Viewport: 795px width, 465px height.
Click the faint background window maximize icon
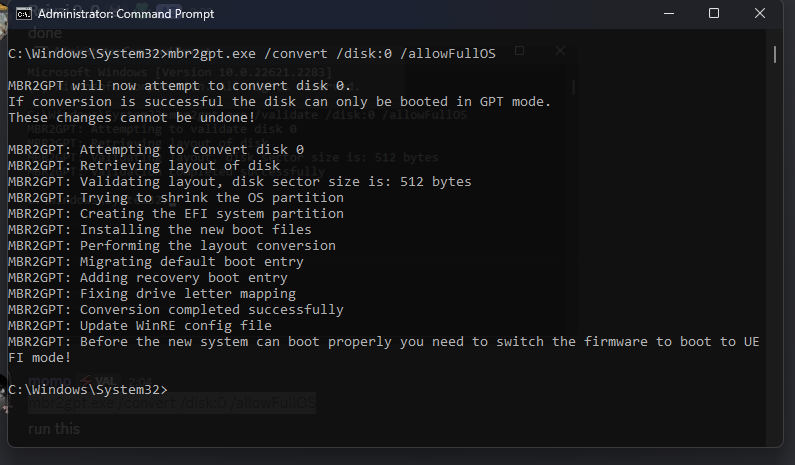(519, 50)
